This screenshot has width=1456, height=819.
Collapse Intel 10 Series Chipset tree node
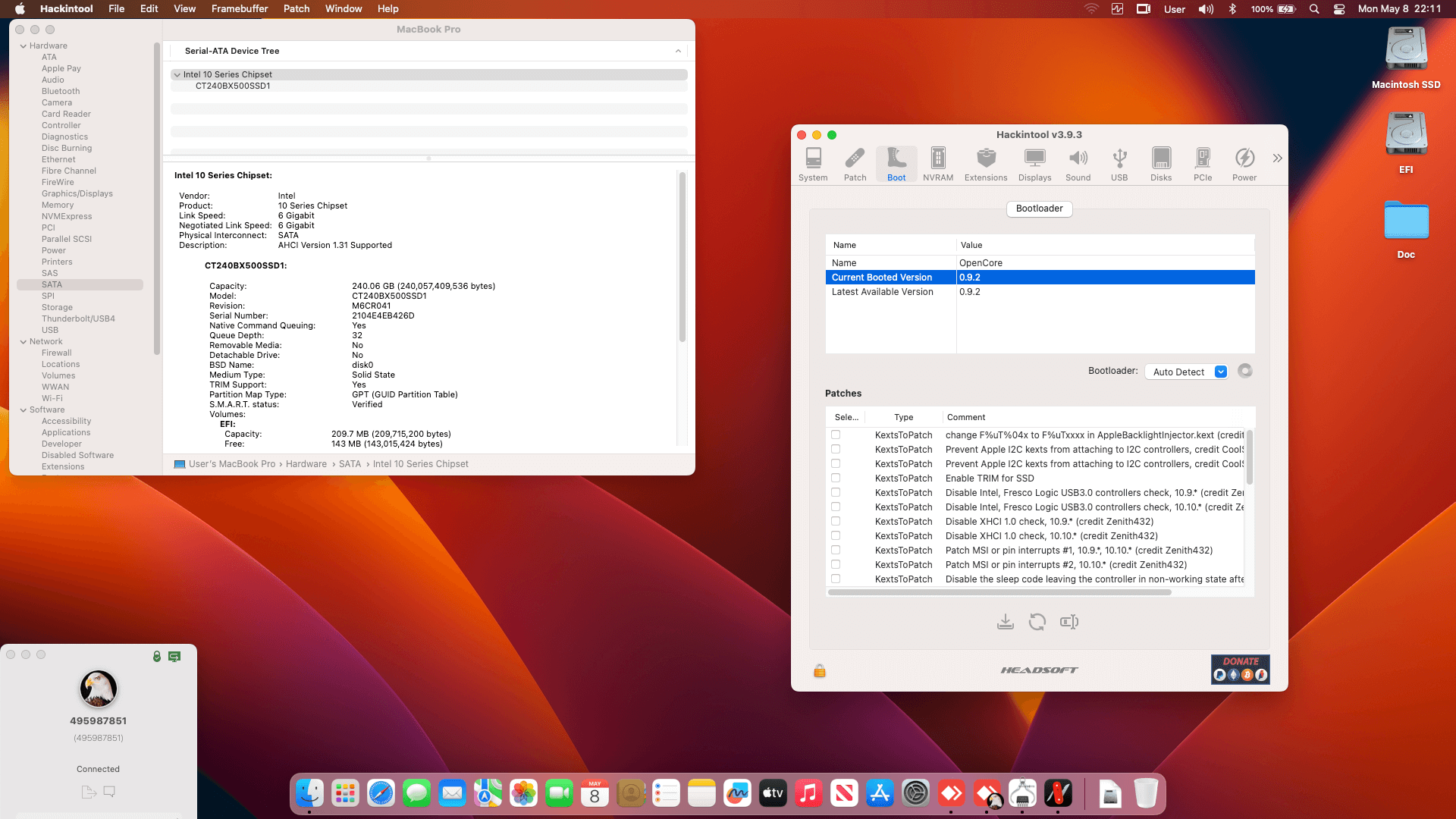click(x=177, y=75)
